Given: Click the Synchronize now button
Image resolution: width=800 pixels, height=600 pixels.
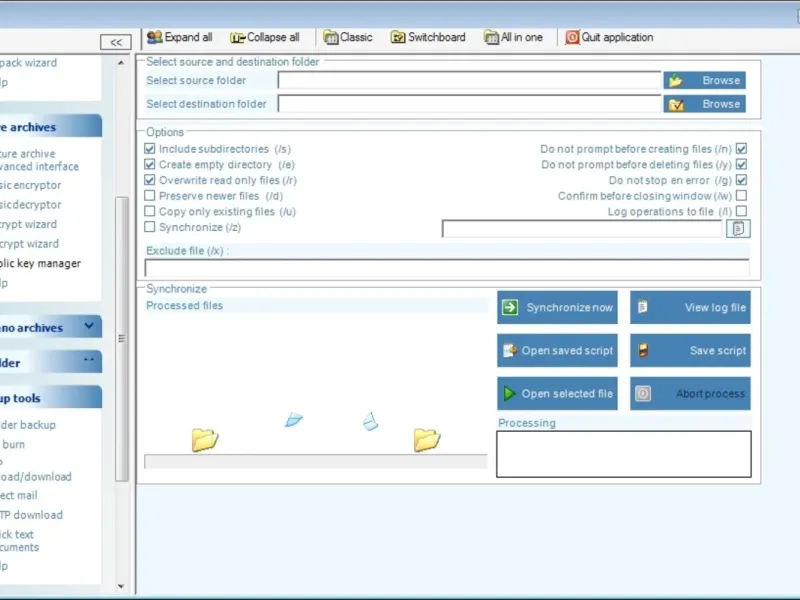Looking at the screenshot, I should coord(557,307).
